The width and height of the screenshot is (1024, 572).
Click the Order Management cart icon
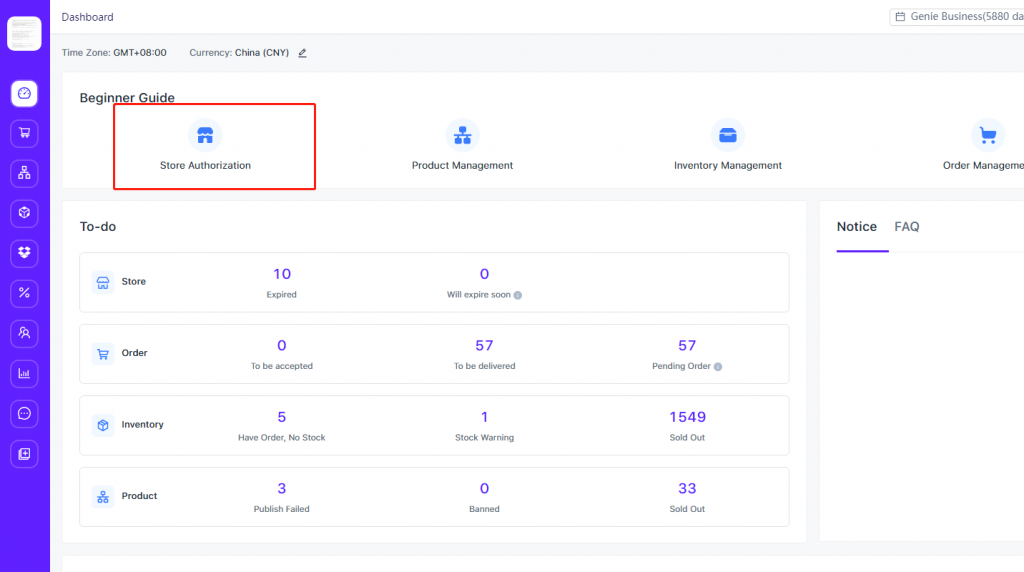coord(988,135)
